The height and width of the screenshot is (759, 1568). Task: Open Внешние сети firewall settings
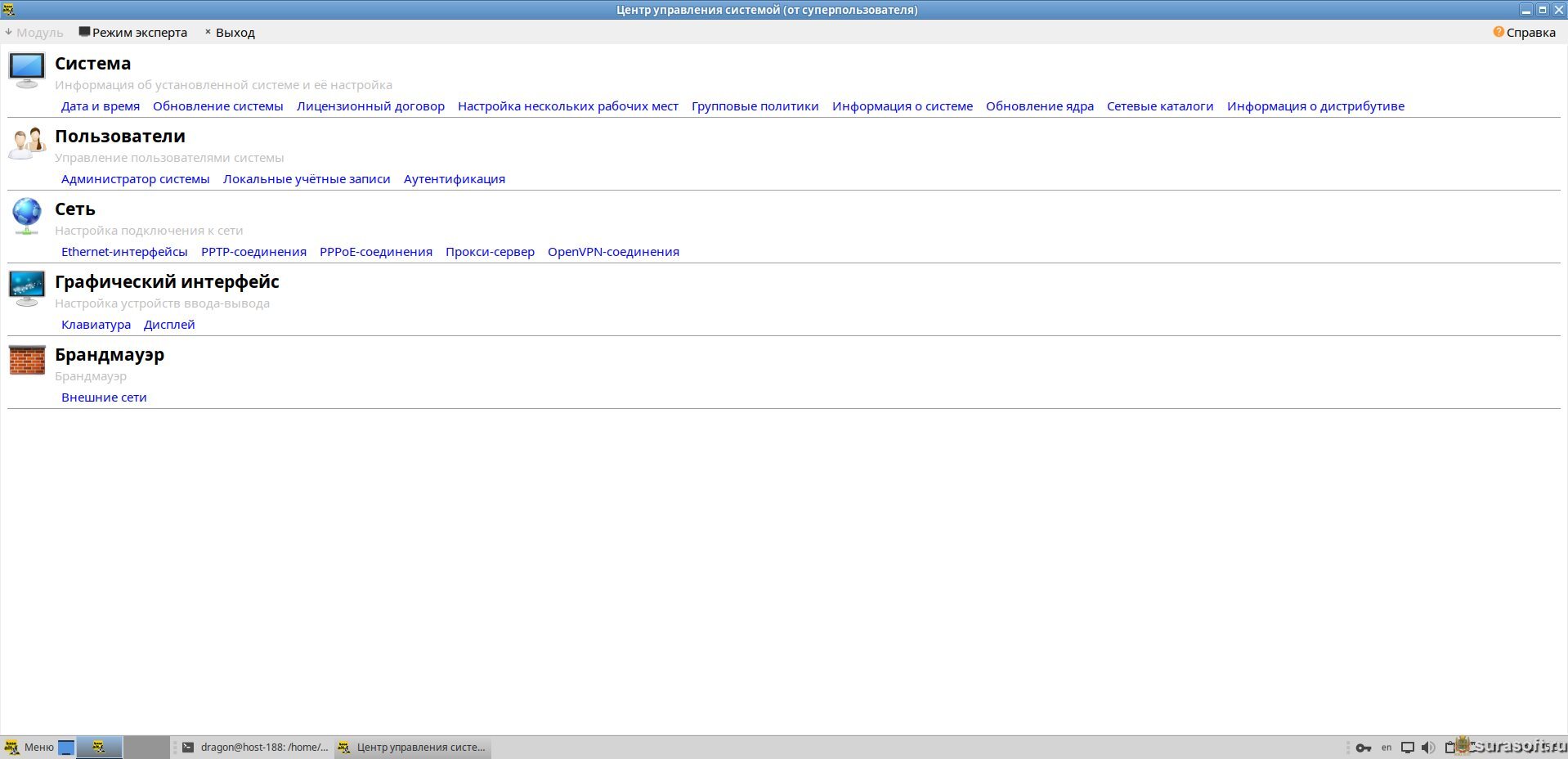104,397
